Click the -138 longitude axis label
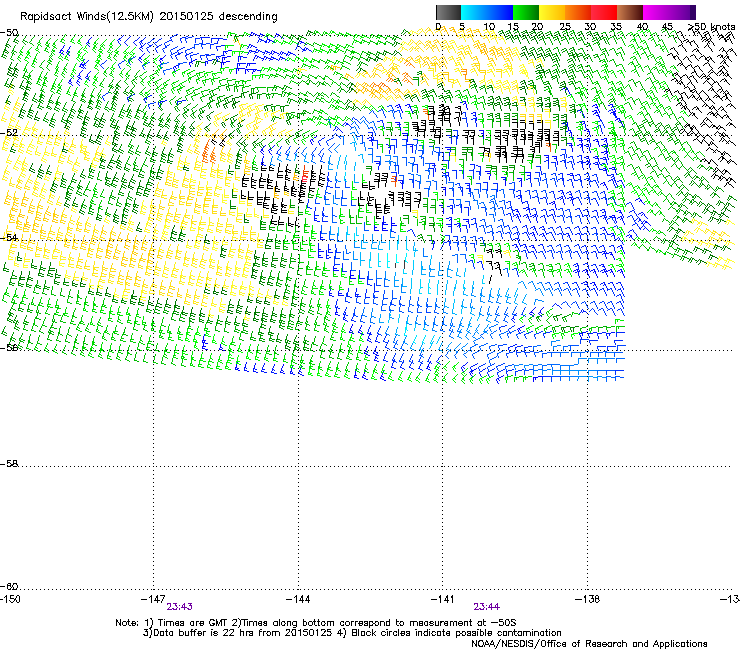 coord(588,599)
